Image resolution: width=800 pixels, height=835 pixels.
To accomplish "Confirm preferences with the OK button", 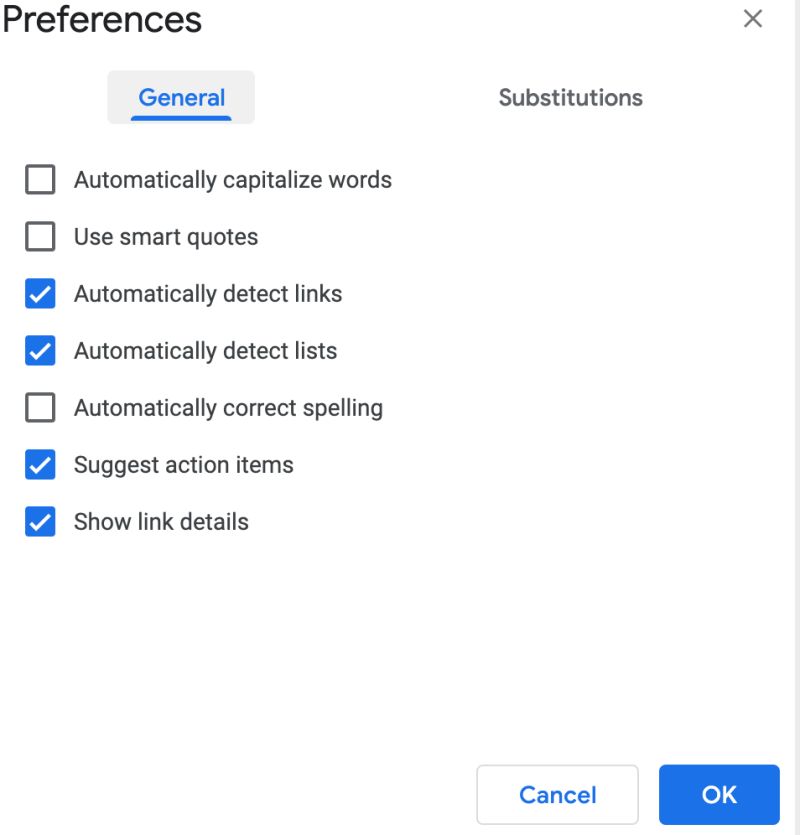I will click(719, 795).
